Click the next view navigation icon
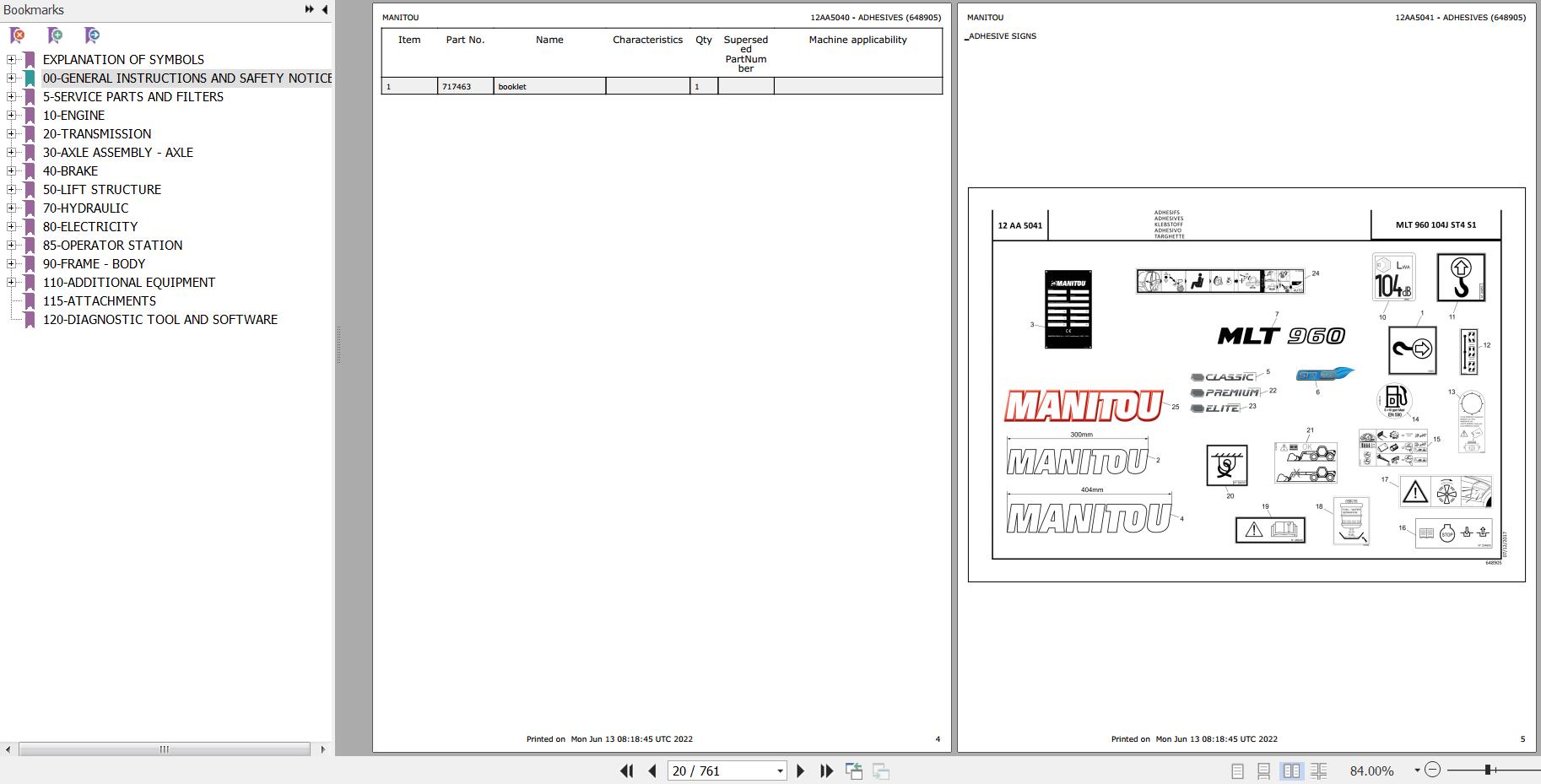The width and height of the screenshot is (1541, 784). [x=881, y=770]
